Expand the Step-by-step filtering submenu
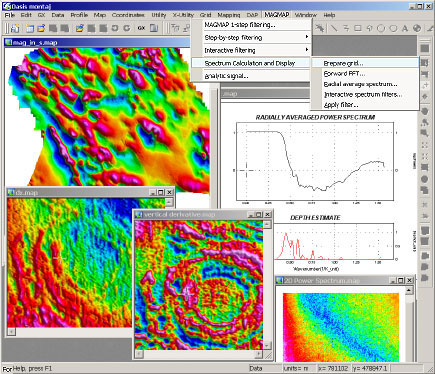 (x=251, y=37)
